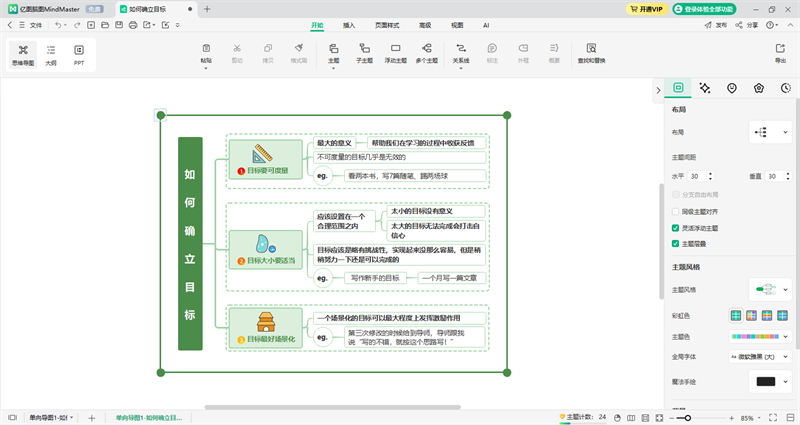Viewport: 800px width, 425px height.
Task: Open 查找和替换 find and replace
Action: pyautogui.click(x=591, y=52)
